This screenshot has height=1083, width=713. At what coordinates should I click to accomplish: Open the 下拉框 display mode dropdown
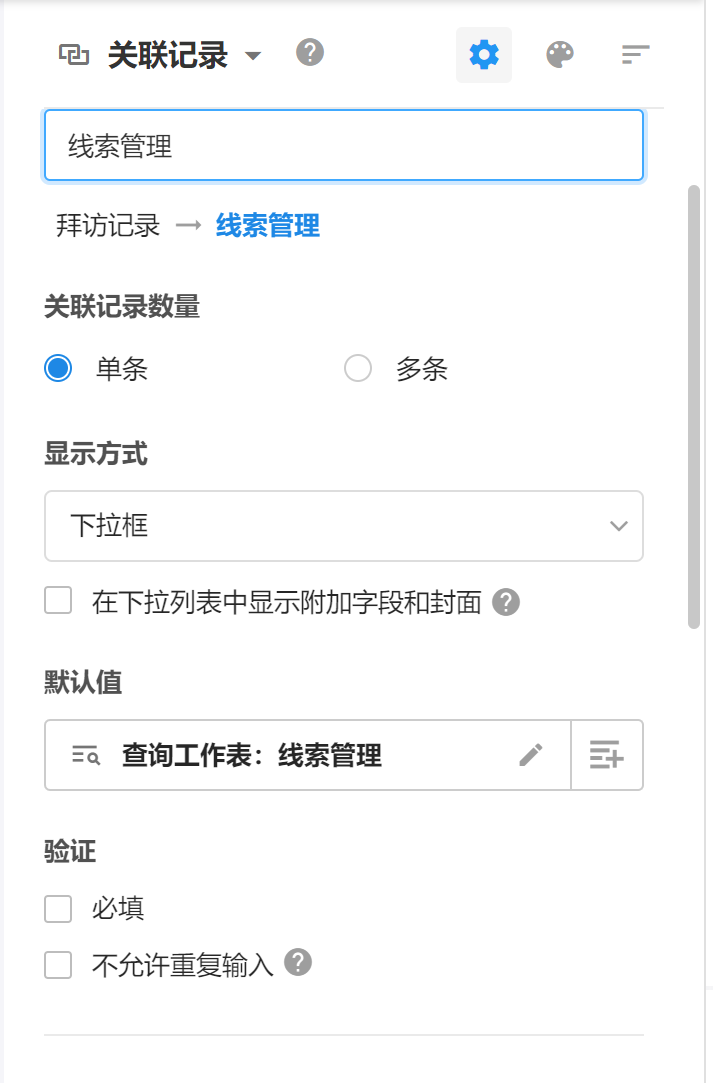point(343,526)
